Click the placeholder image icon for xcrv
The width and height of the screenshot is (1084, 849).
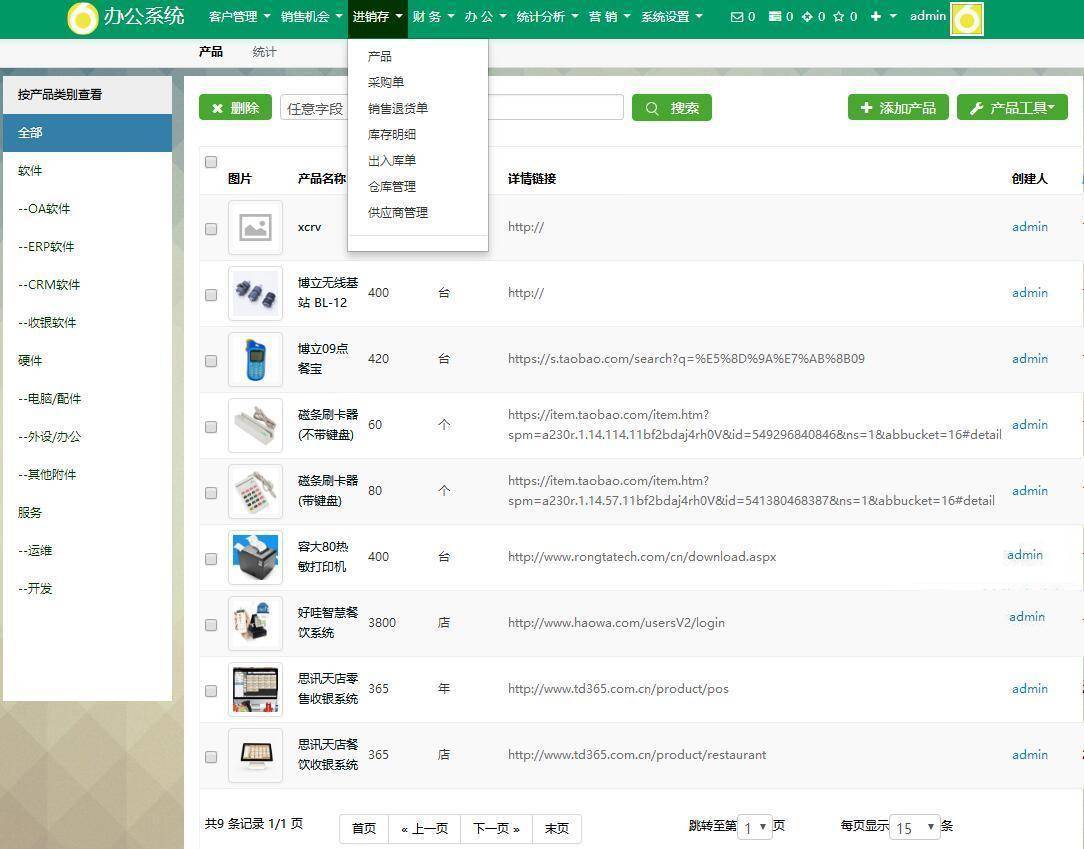255,227
